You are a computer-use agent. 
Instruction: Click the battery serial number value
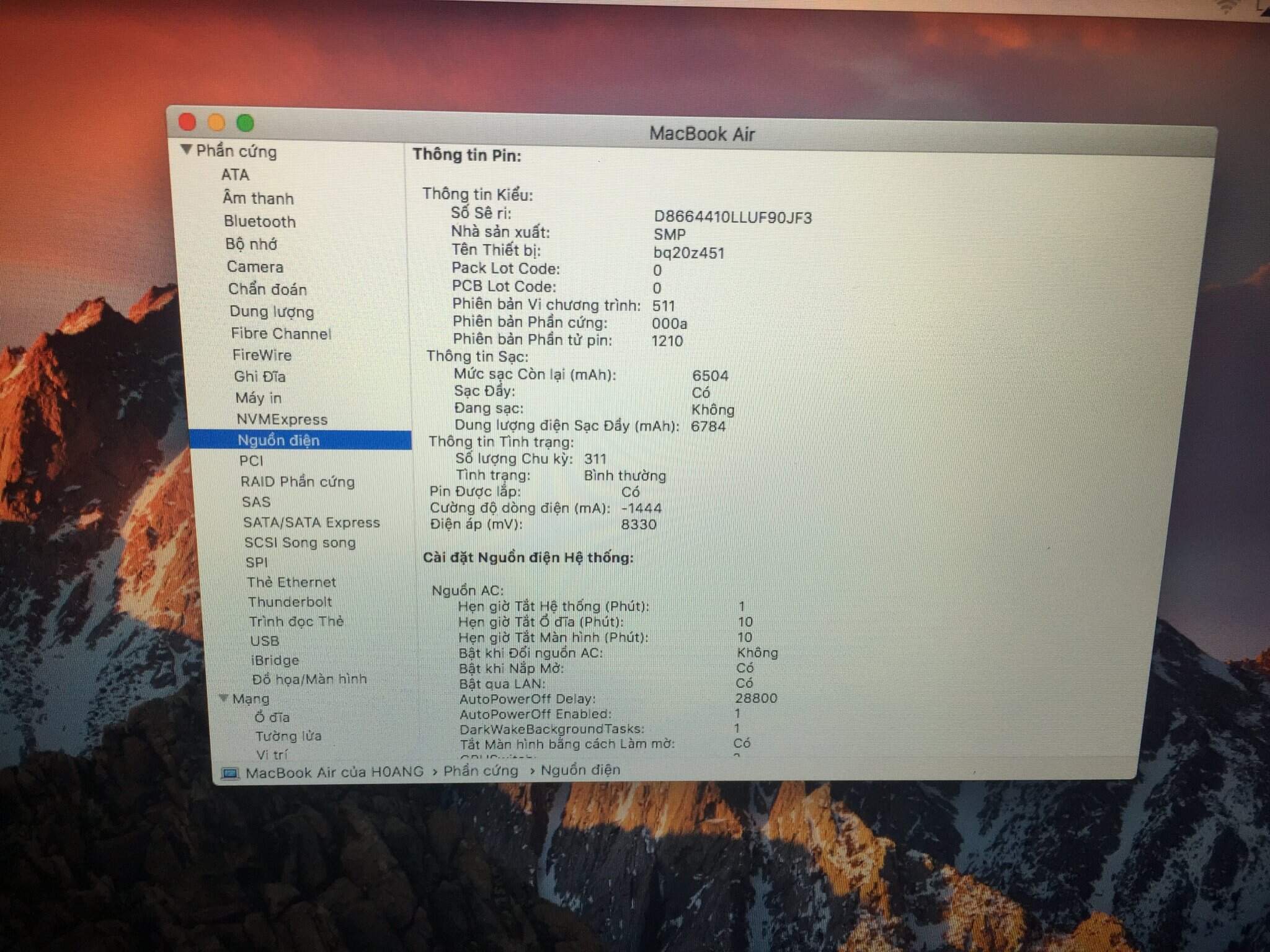pos(732,218)
